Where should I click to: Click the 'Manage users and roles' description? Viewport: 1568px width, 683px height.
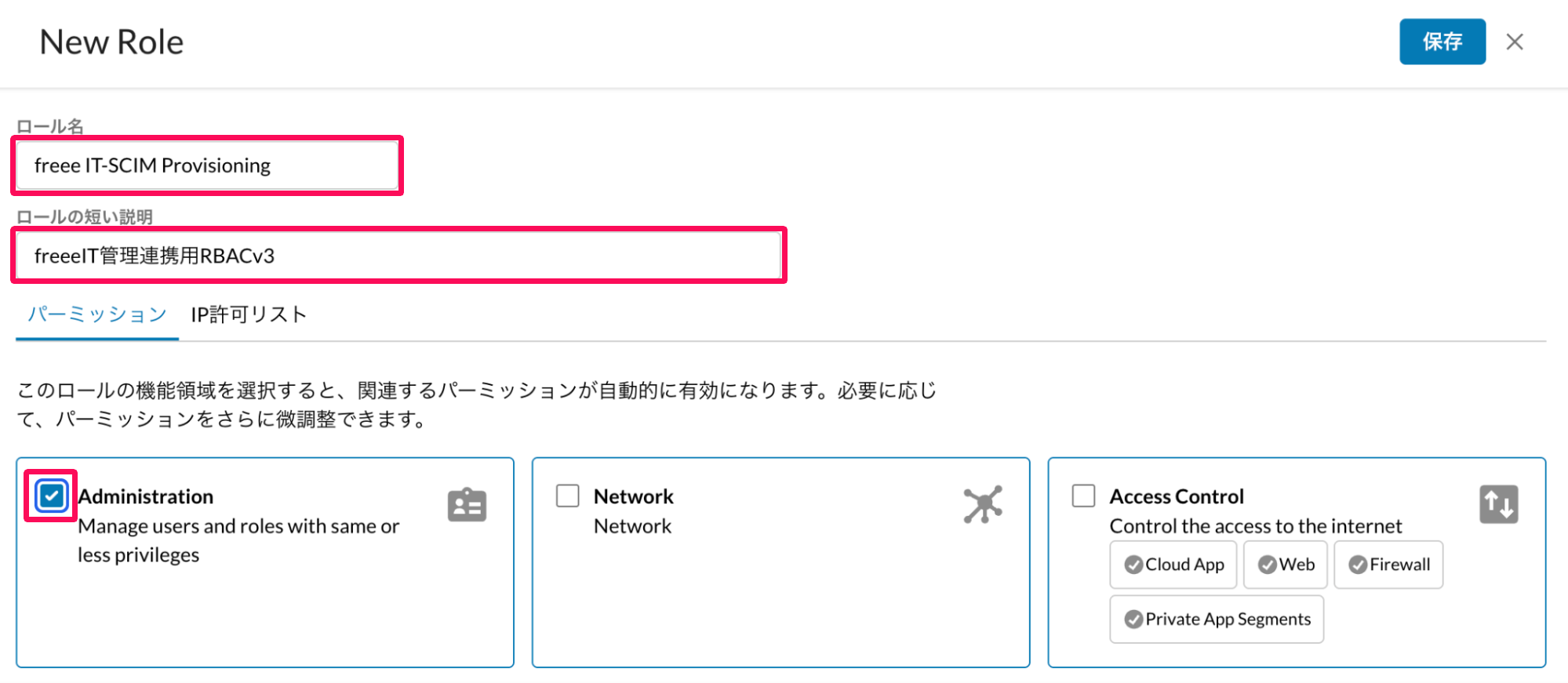(238, 540)
